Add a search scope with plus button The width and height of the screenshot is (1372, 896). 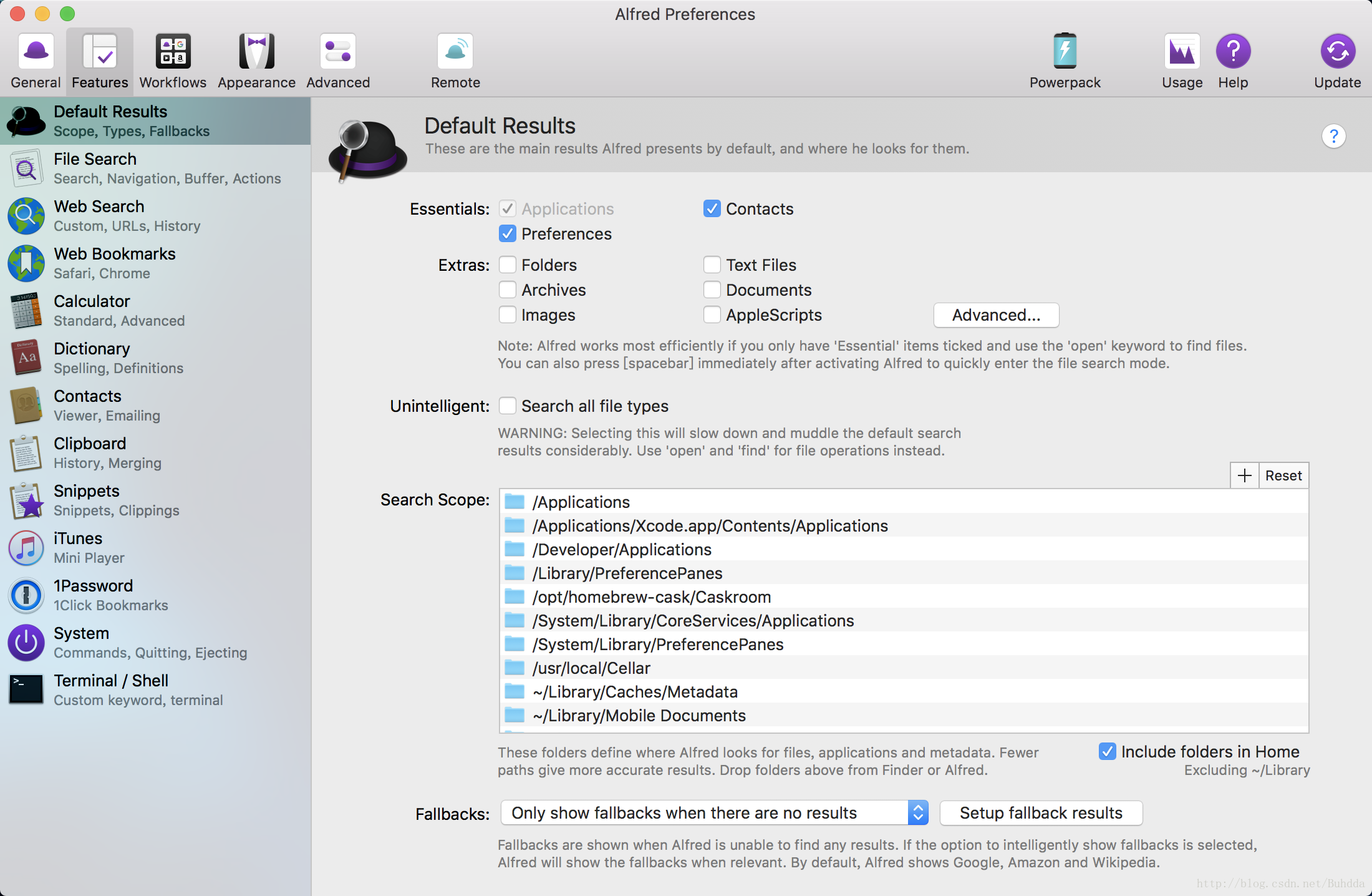(1245, 475)
